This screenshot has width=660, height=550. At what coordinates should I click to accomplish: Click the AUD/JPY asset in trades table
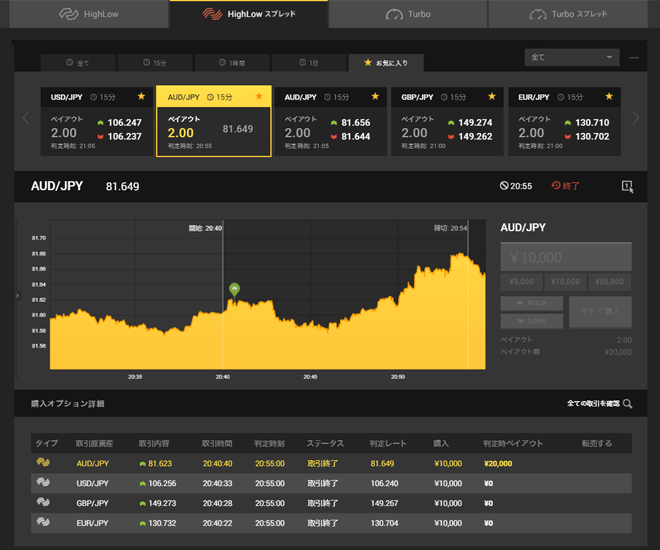(x=93, y=463)
